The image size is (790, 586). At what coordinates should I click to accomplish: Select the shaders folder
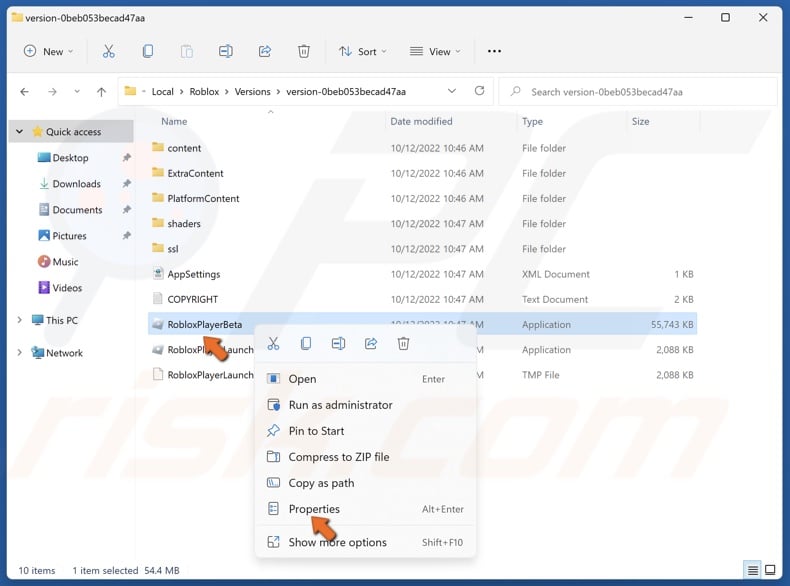422,224
